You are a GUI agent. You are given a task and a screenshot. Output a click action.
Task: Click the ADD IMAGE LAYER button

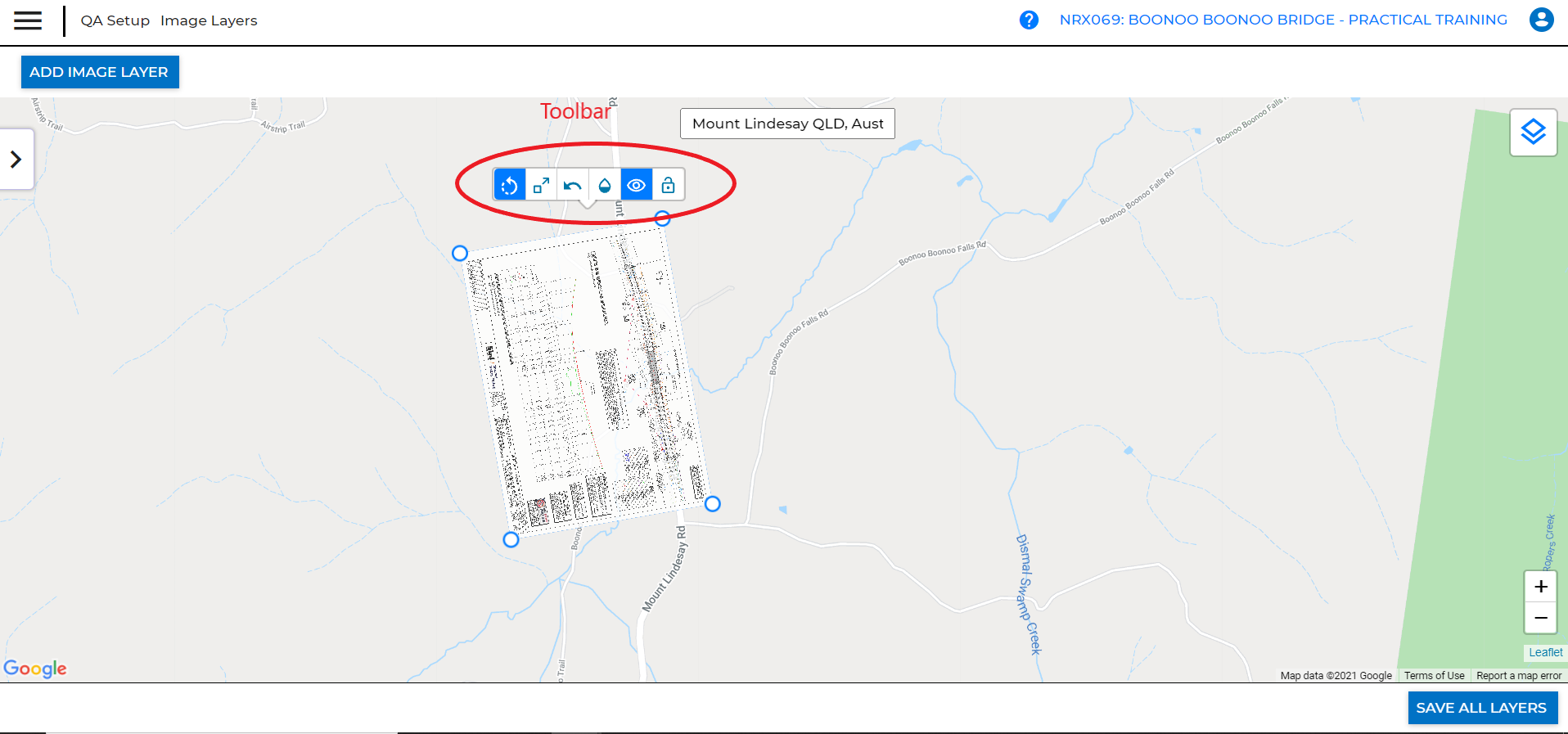(x=100, y=72)
